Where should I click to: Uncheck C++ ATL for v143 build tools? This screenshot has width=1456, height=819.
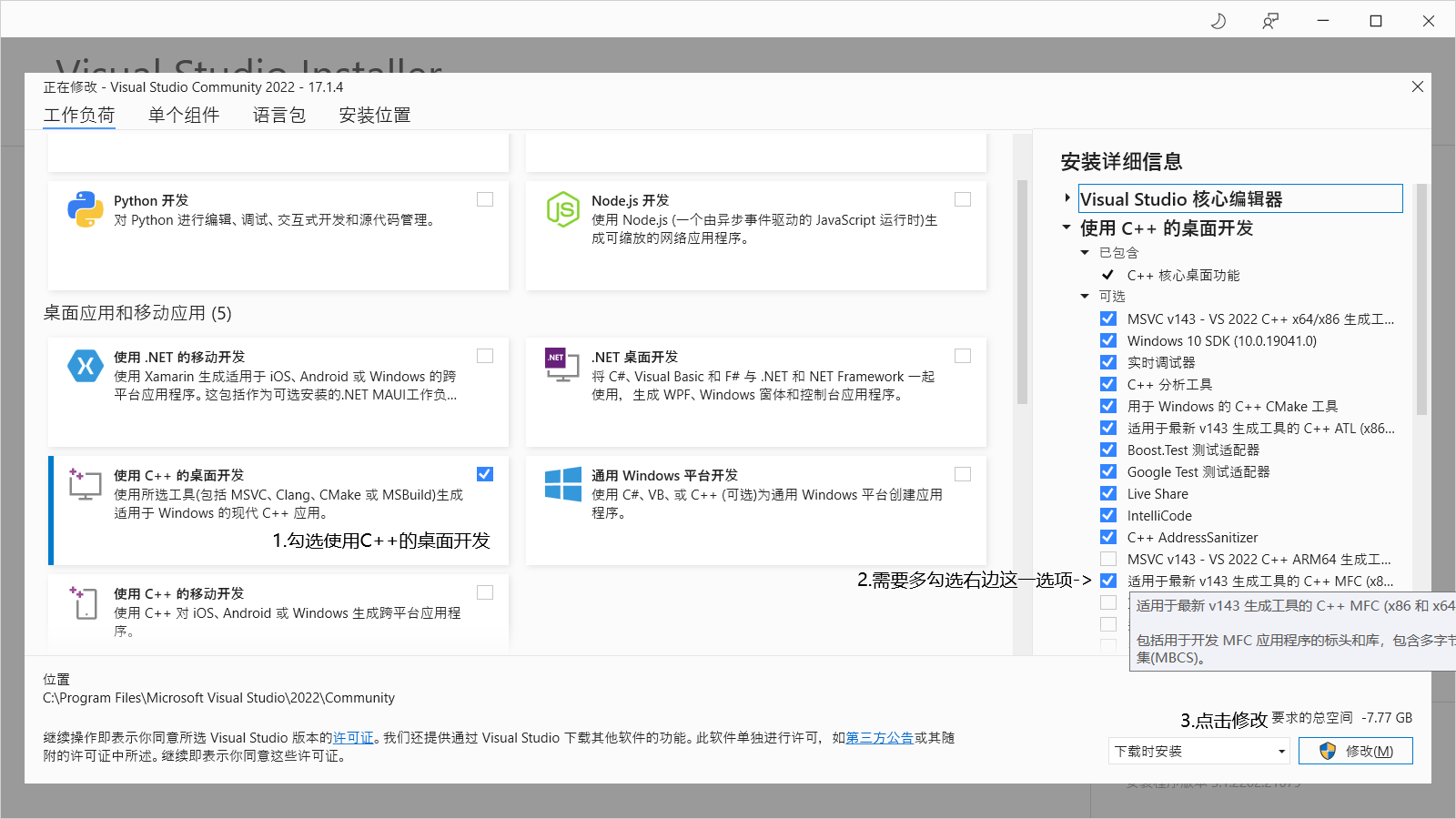pyautogui.click(x=1108, y=428)
